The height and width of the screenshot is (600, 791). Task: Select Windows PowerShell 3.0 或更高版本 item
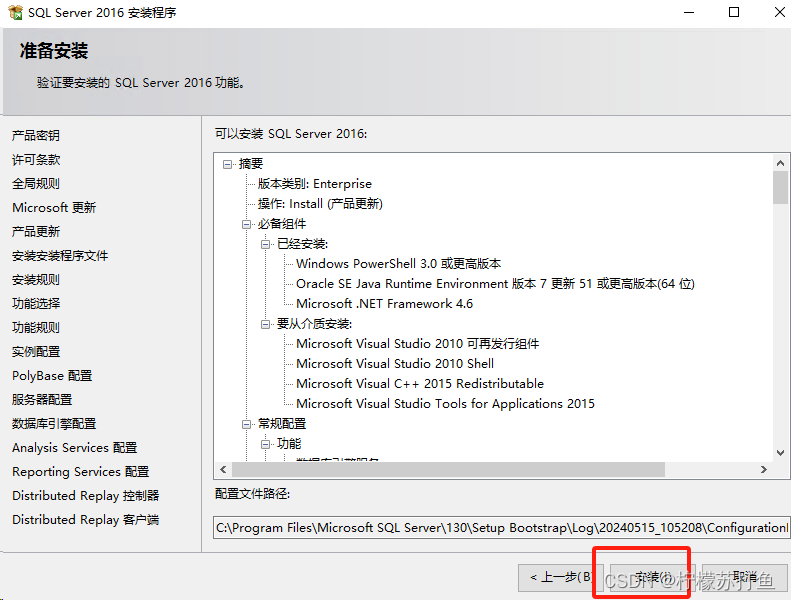[399, 264]
